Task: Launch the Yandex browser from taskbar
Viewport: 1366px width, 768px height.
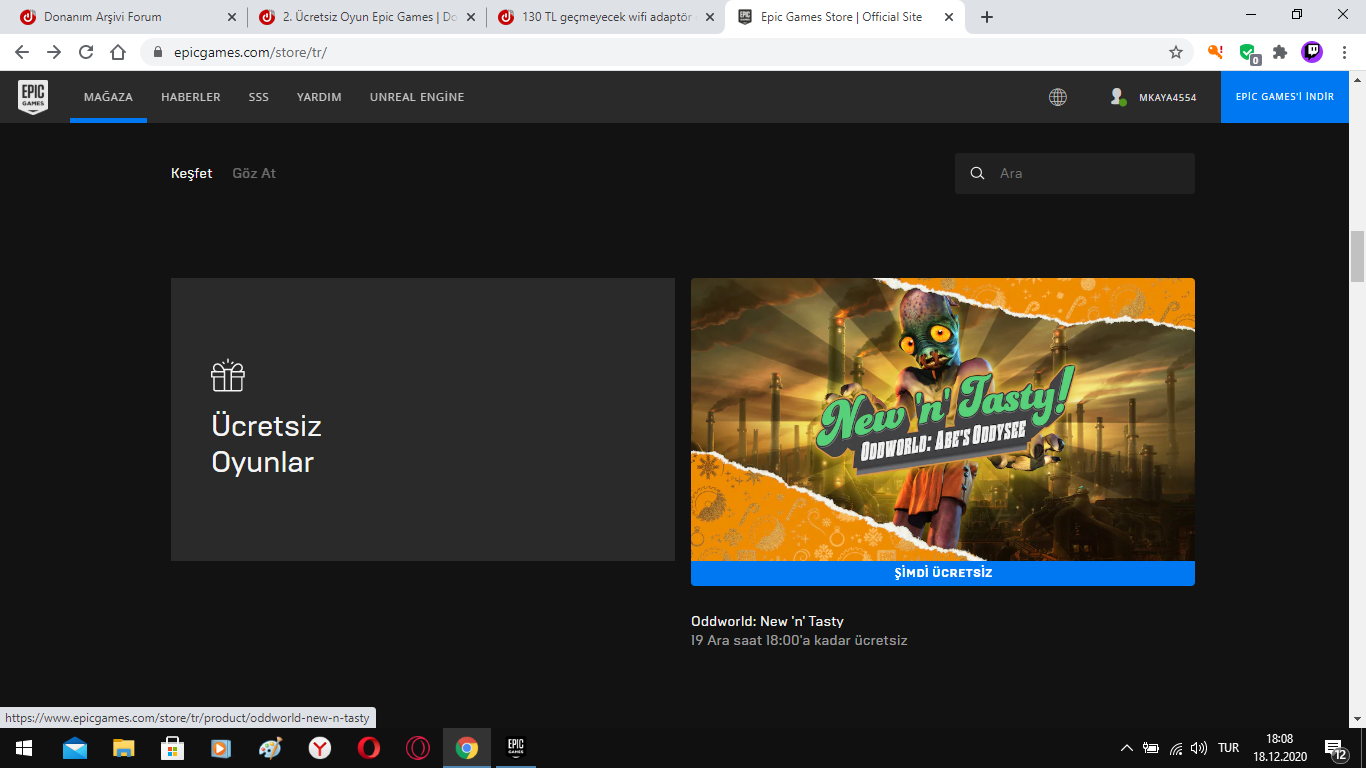Action: point(320,748)
